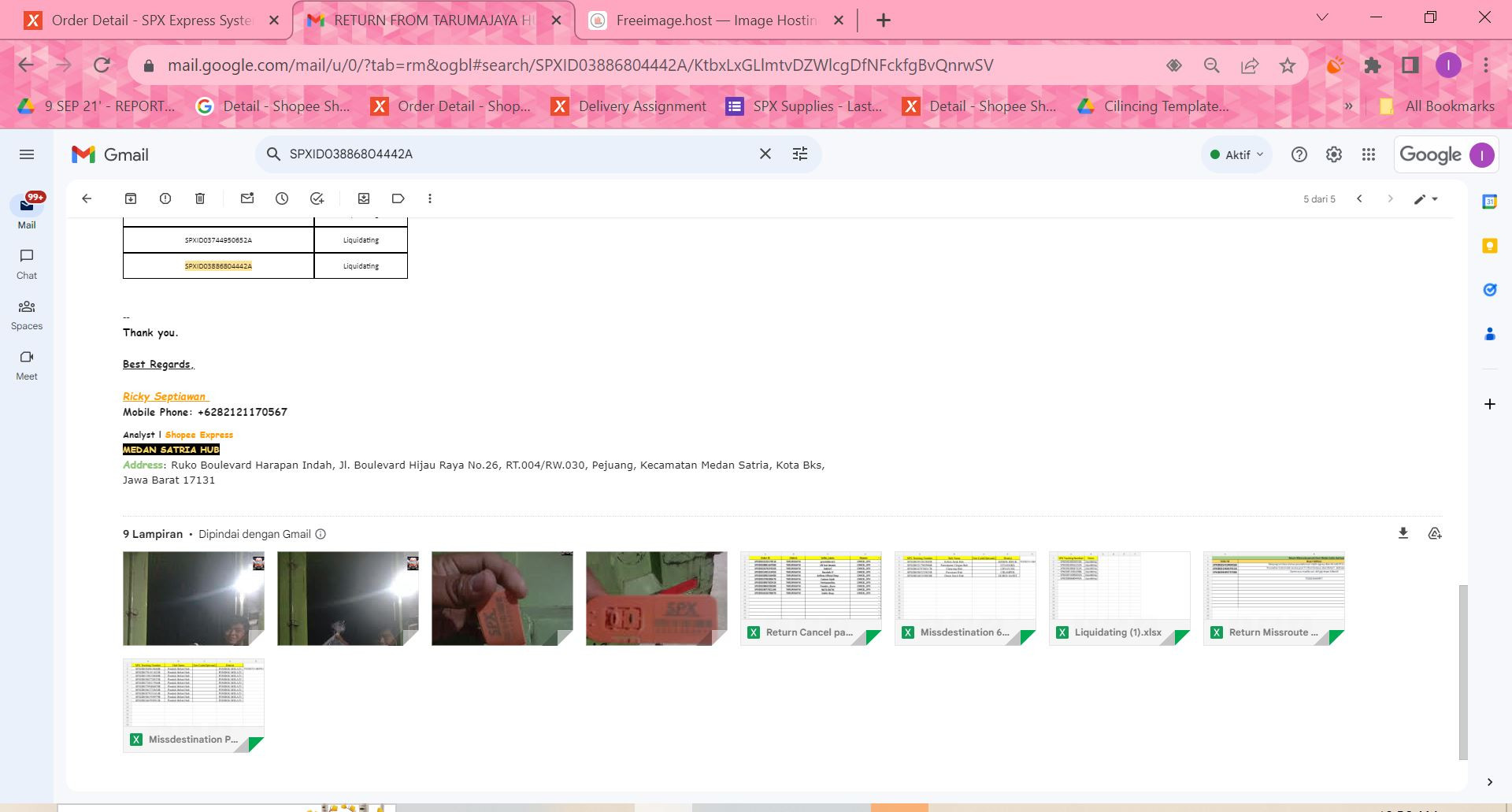Click Ricky Septiawan signature link

pos(165,396)
